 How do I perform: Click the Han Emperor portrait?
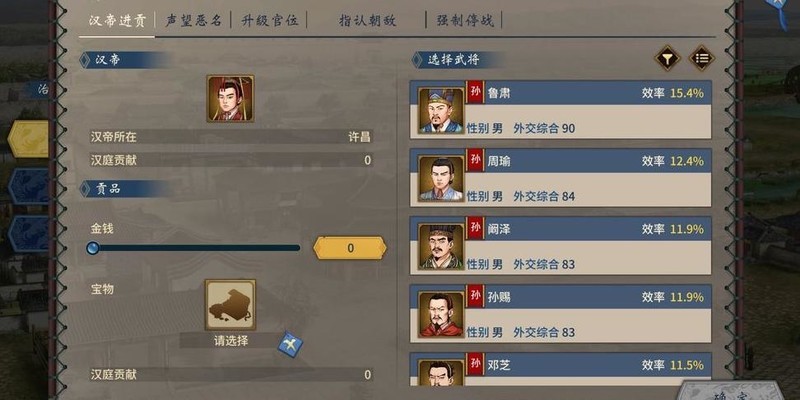(230, 98)
